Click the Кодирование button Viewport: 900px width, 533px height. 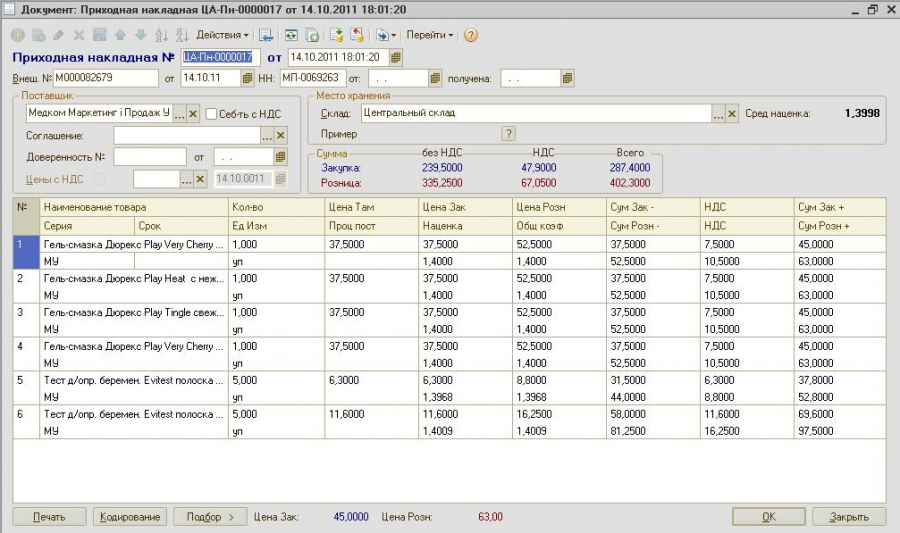[130, 516]
